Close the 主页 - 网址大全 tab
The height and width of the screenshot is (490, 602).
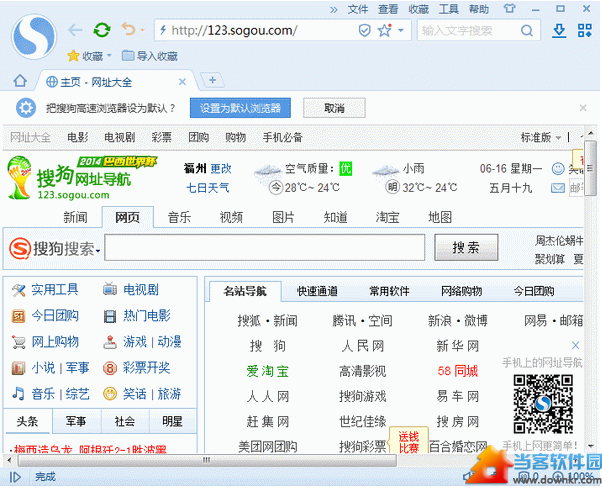pyautogui.click(x=182, y=82)
